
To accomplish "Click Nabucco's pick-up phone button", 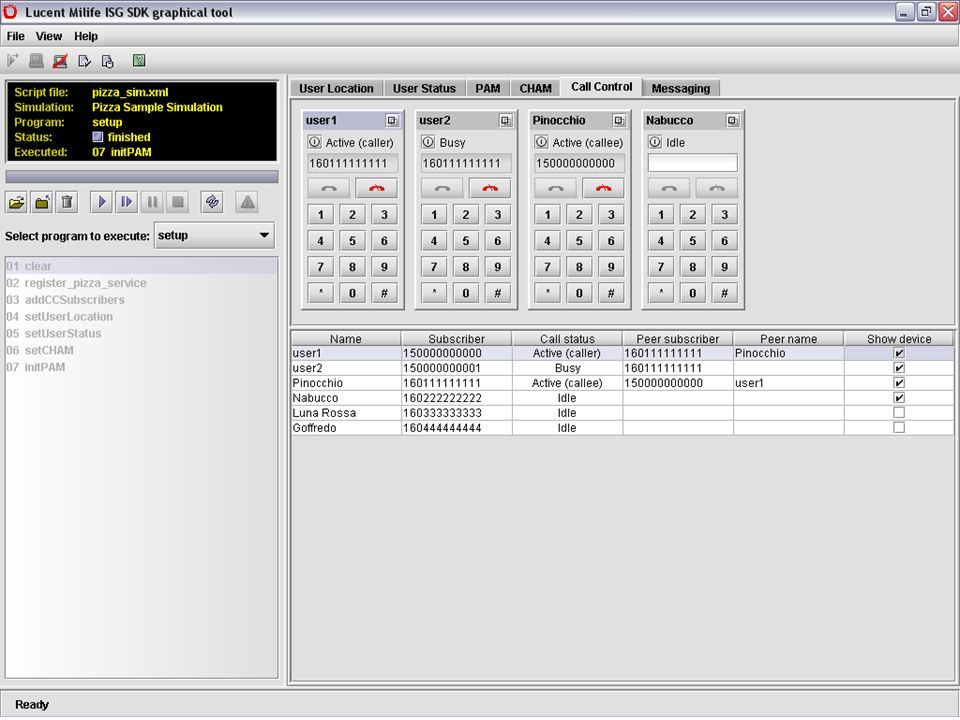I will (669, 188).
